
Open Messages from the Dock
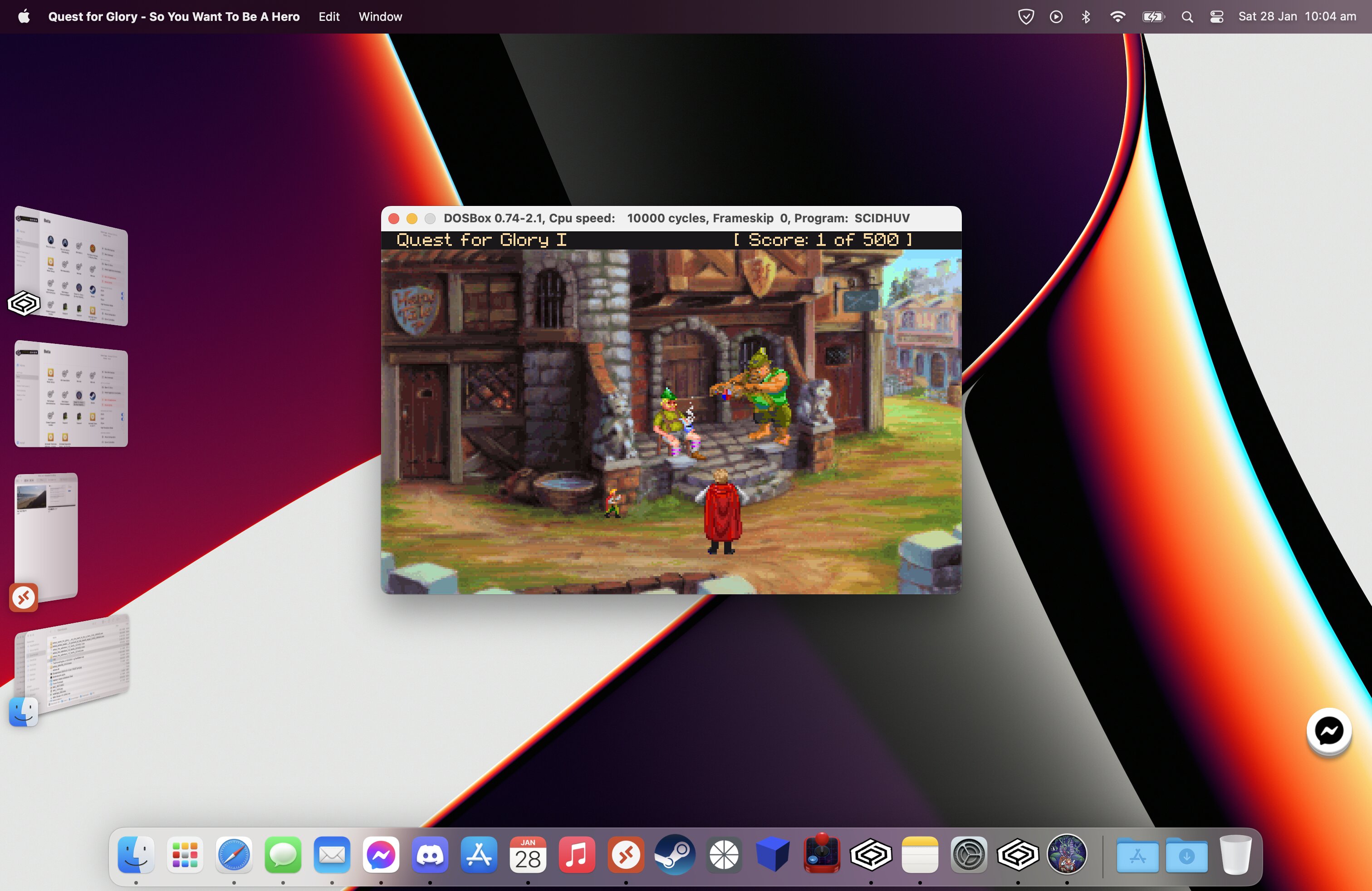point(283,855)
